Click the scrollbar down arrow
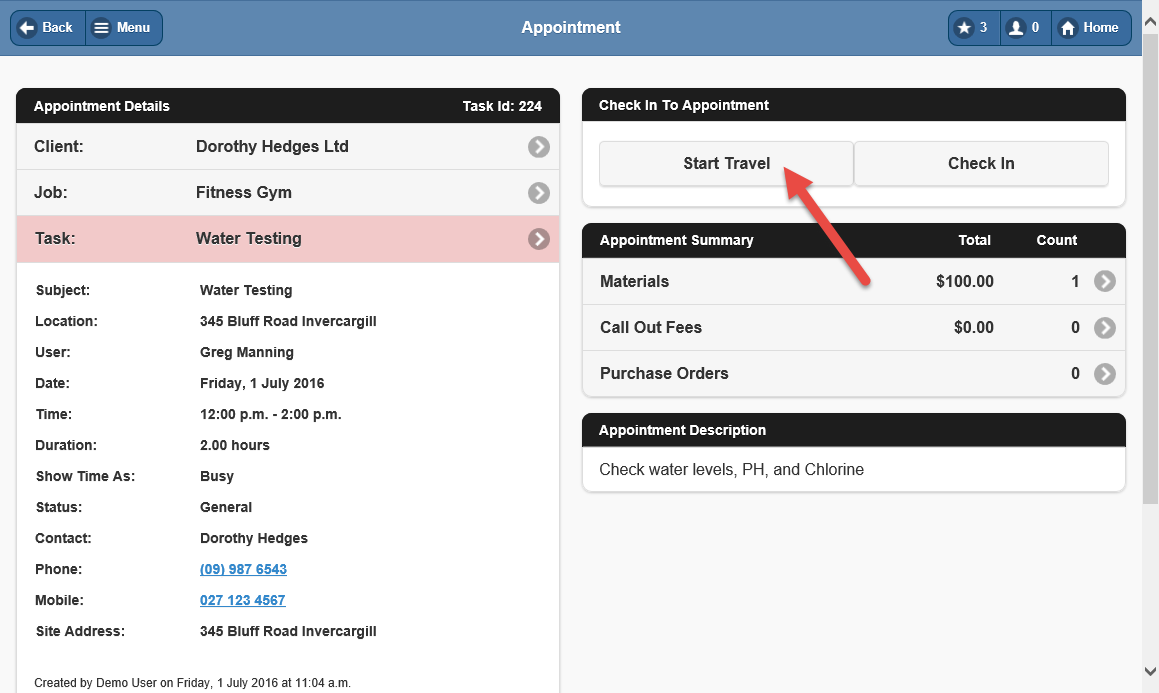1159x693 pixels. coord(1150,672)
